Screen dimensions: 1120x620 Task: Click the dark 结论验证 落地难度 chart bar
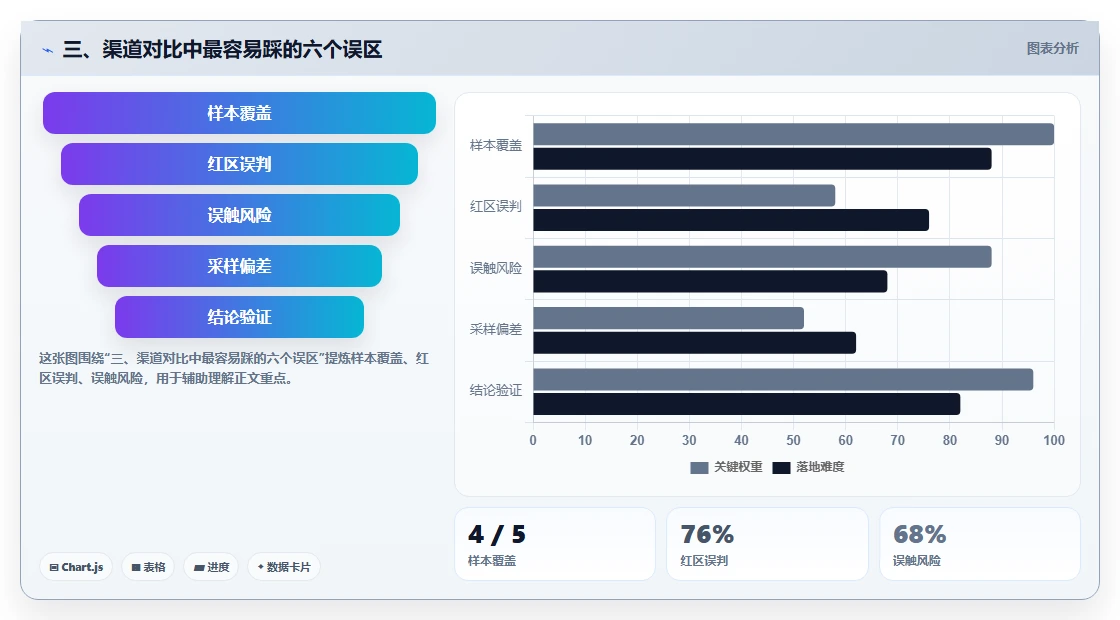pos(746,404)
